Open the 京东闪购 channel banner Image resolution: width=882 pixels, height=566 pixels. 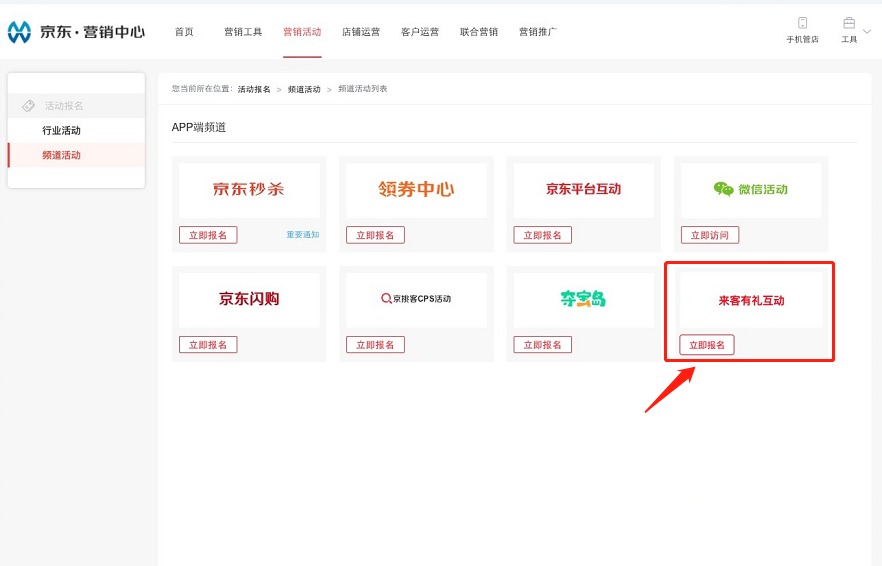pos(249,300)
